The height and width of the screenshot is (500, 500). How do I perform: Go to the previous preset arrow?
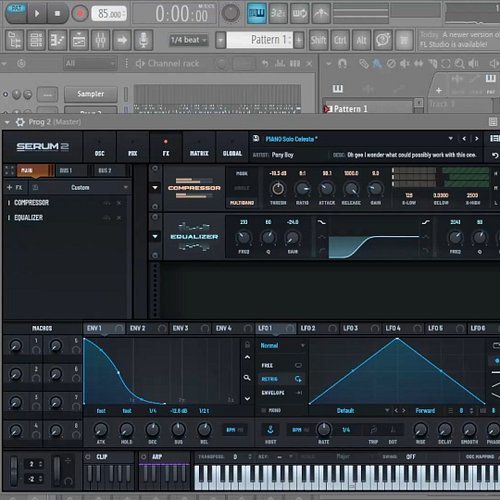pos(464,138)
